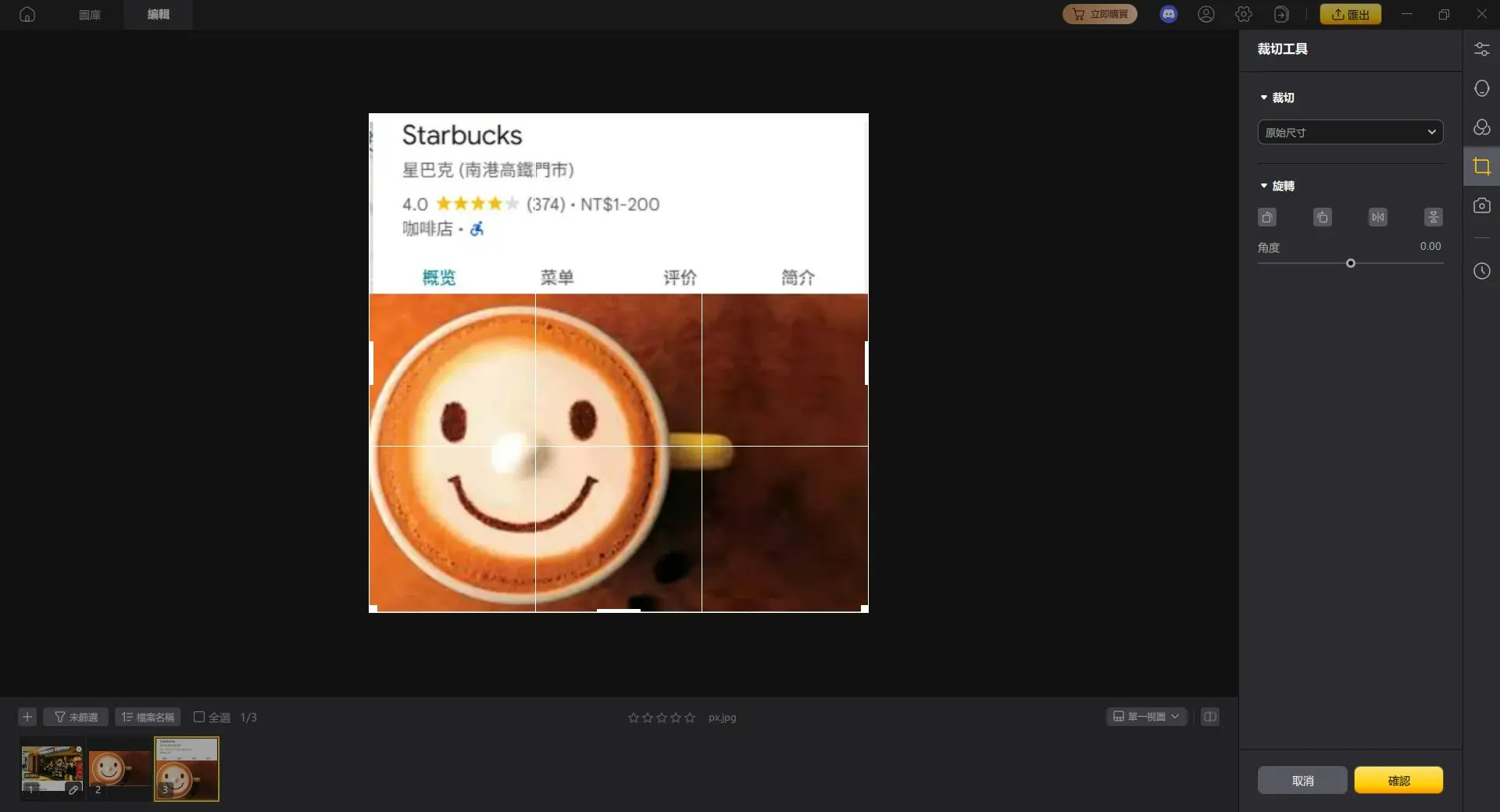Open the color filters panel icon
1500x812 pixels.
pos(1481,127)
